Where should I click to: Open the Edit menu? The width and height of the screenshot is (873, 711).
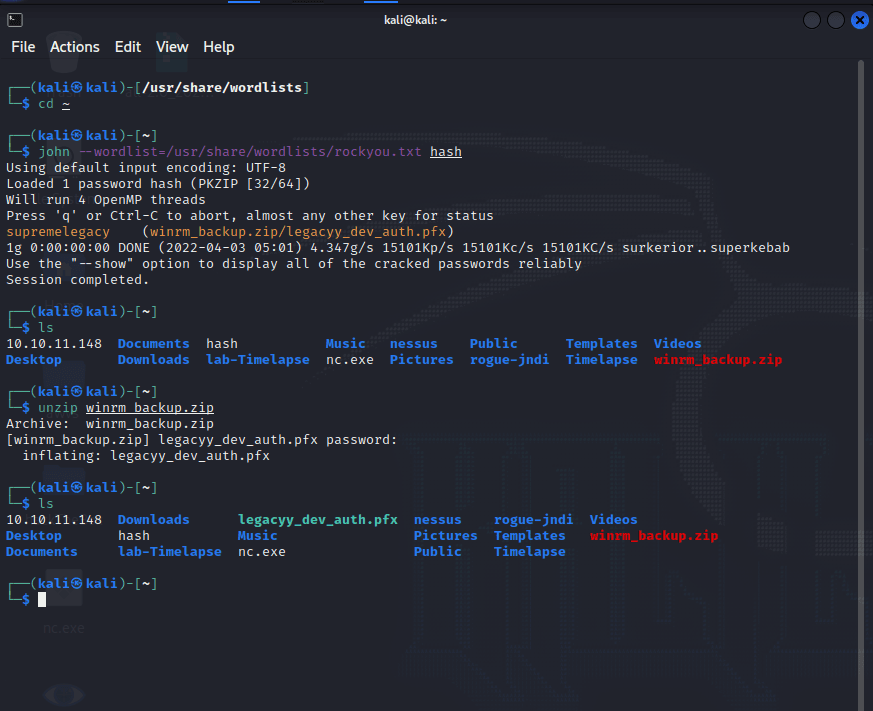point(128,47)
